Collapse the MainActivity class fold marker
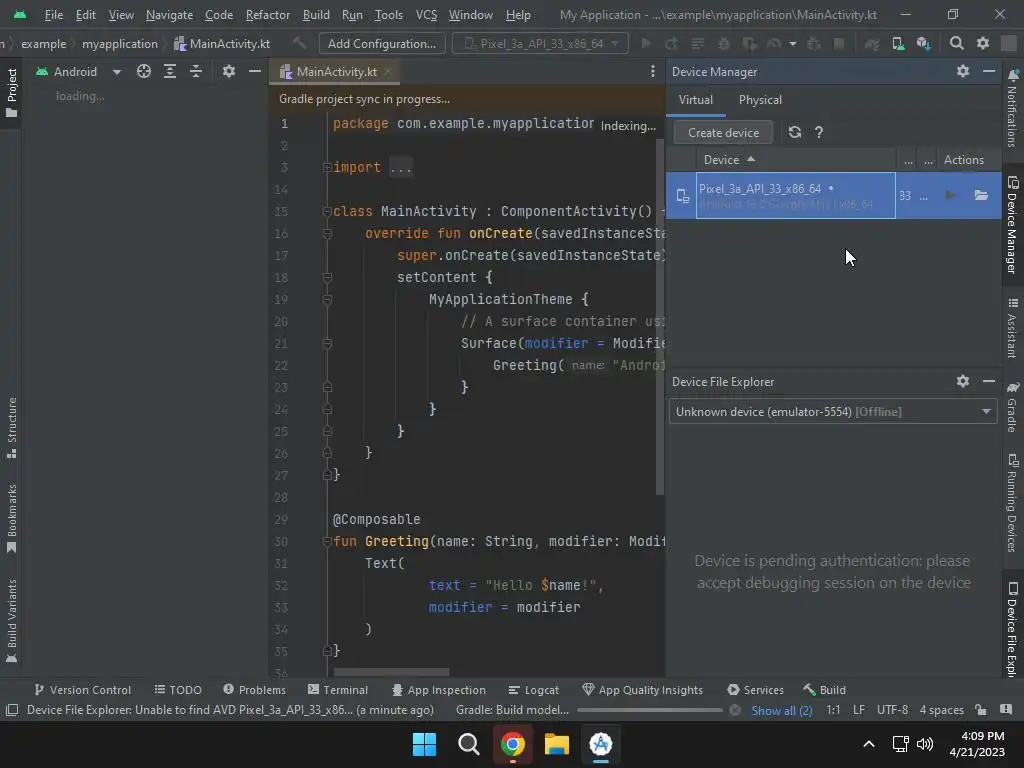This screenshot has width=1024, height=768. pos(327,211)
